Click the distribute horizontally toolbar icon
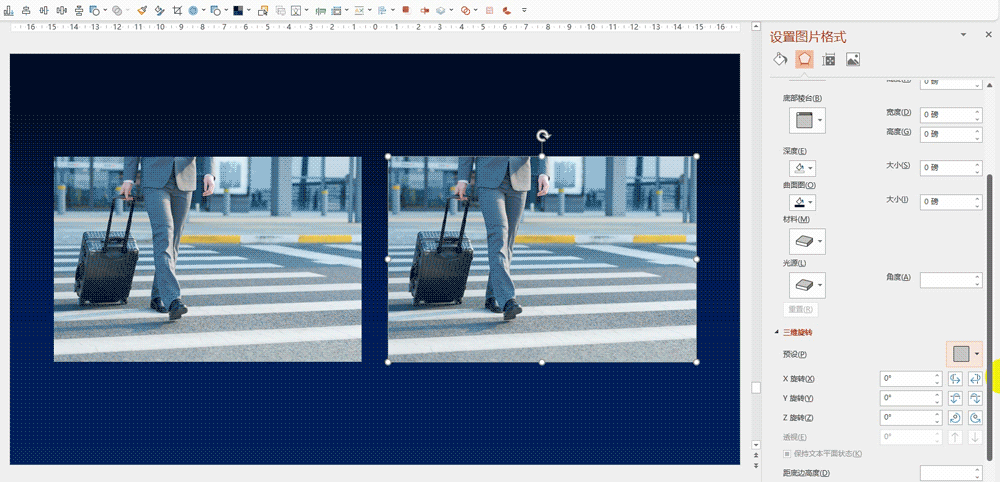 pyautogui.click(x=61, y=10)
